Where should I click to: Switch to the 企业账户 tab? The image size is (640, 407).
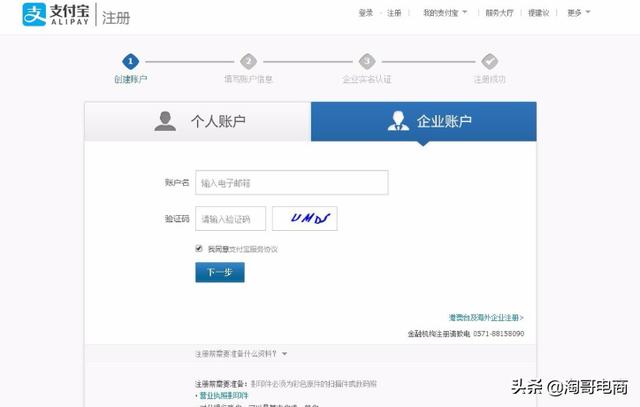click(424, 122)
